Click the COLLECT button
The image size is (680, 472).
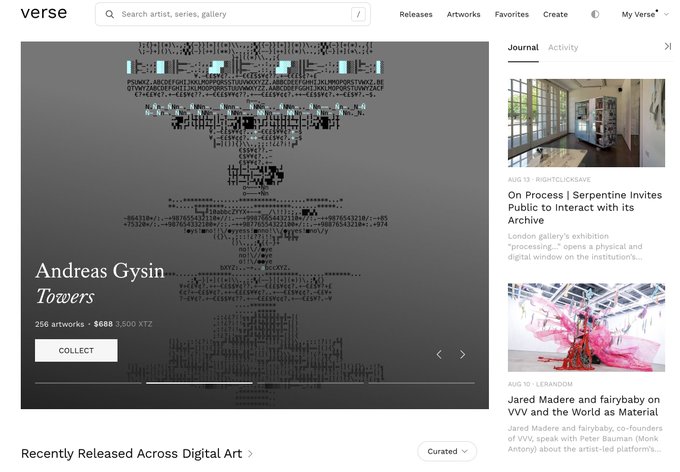coord(76,351)
